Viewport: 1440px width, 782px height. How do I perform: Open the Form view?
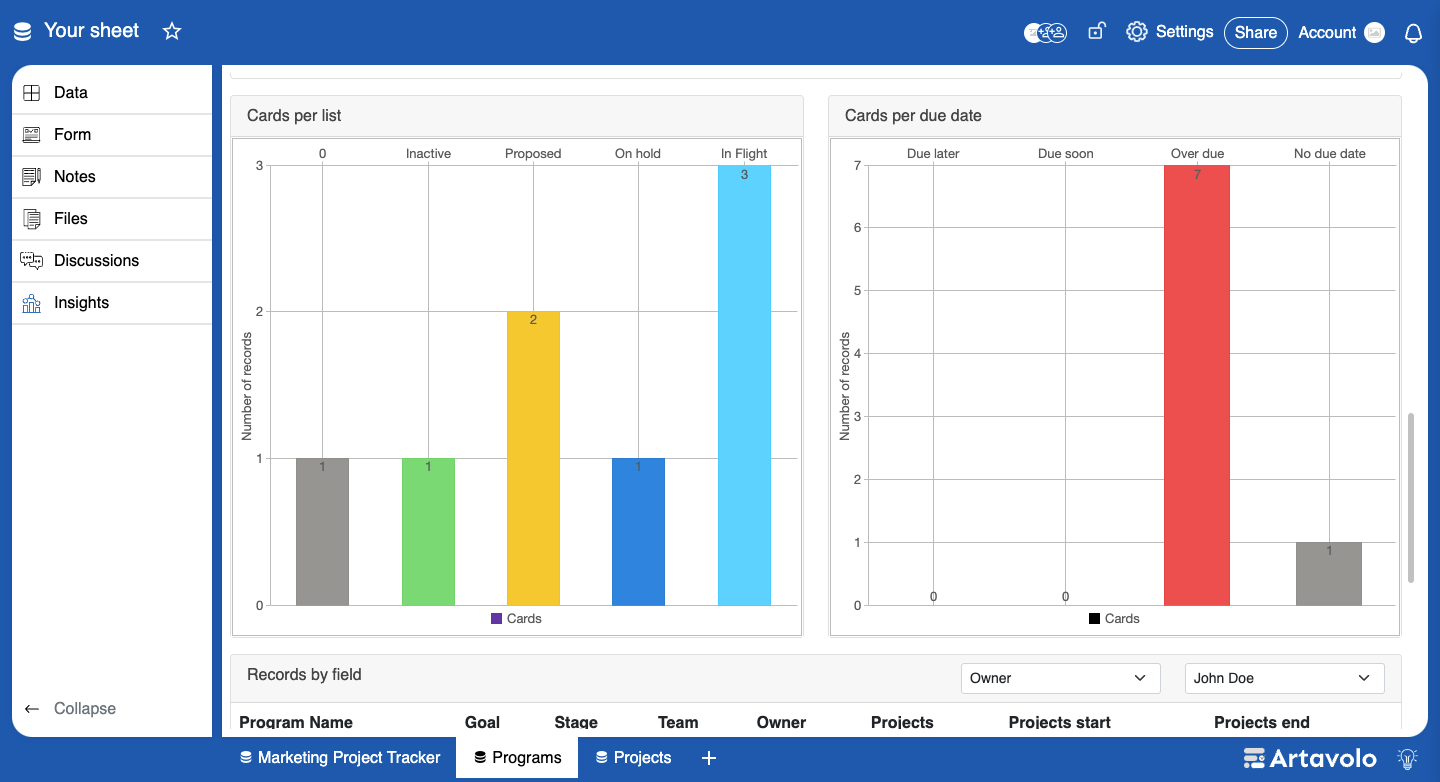[x=112, y=135]
